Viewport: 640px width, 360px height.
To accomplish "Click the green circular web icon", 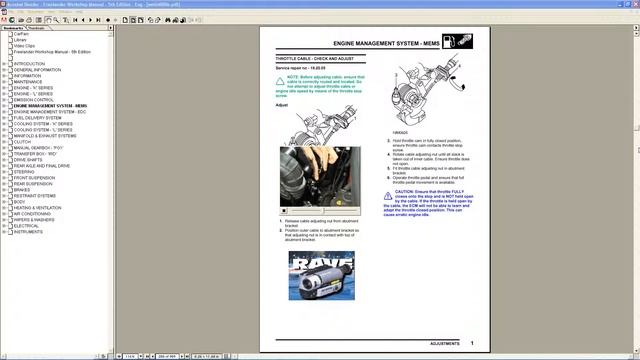I will pyautogui.click(x=12, y=20).
